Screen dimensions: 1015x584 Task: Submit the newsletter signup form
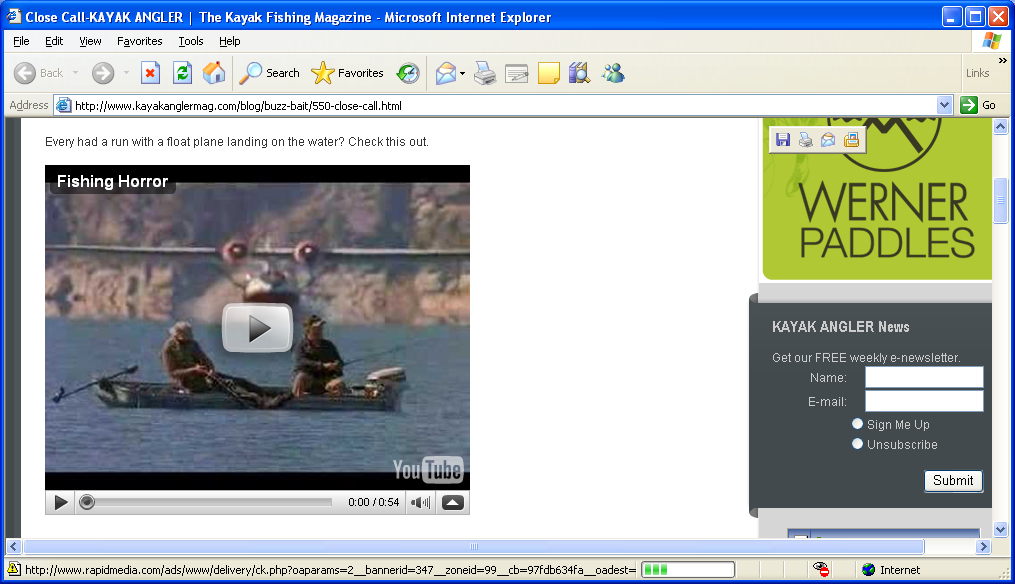click(952, 481)
